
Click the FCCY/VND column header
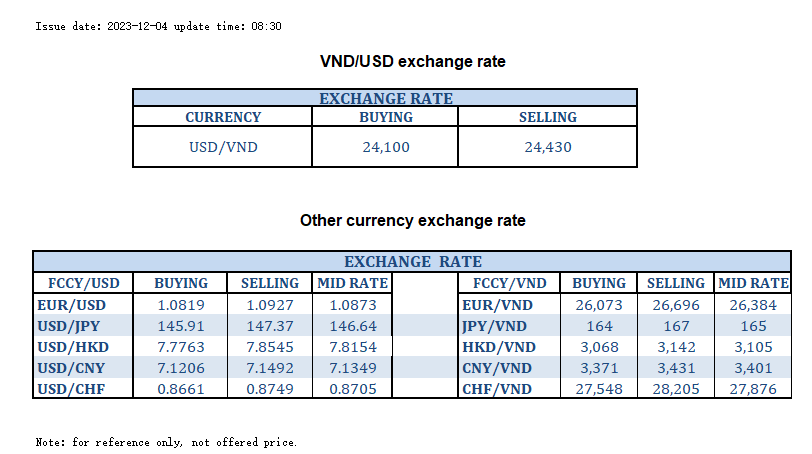506,283
